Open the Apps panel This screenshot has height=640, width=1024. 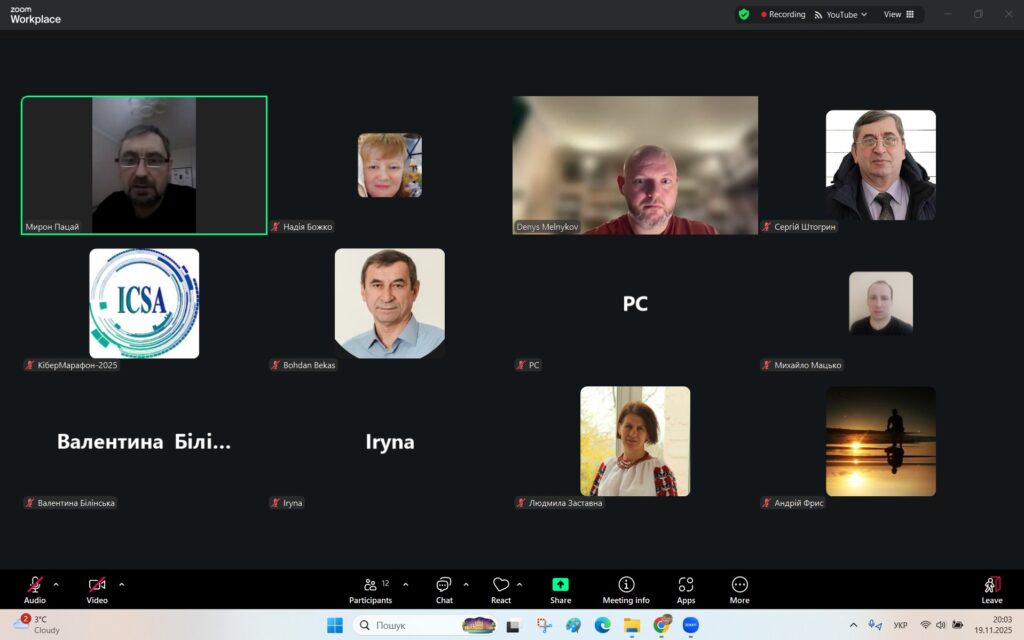[686, 589]
